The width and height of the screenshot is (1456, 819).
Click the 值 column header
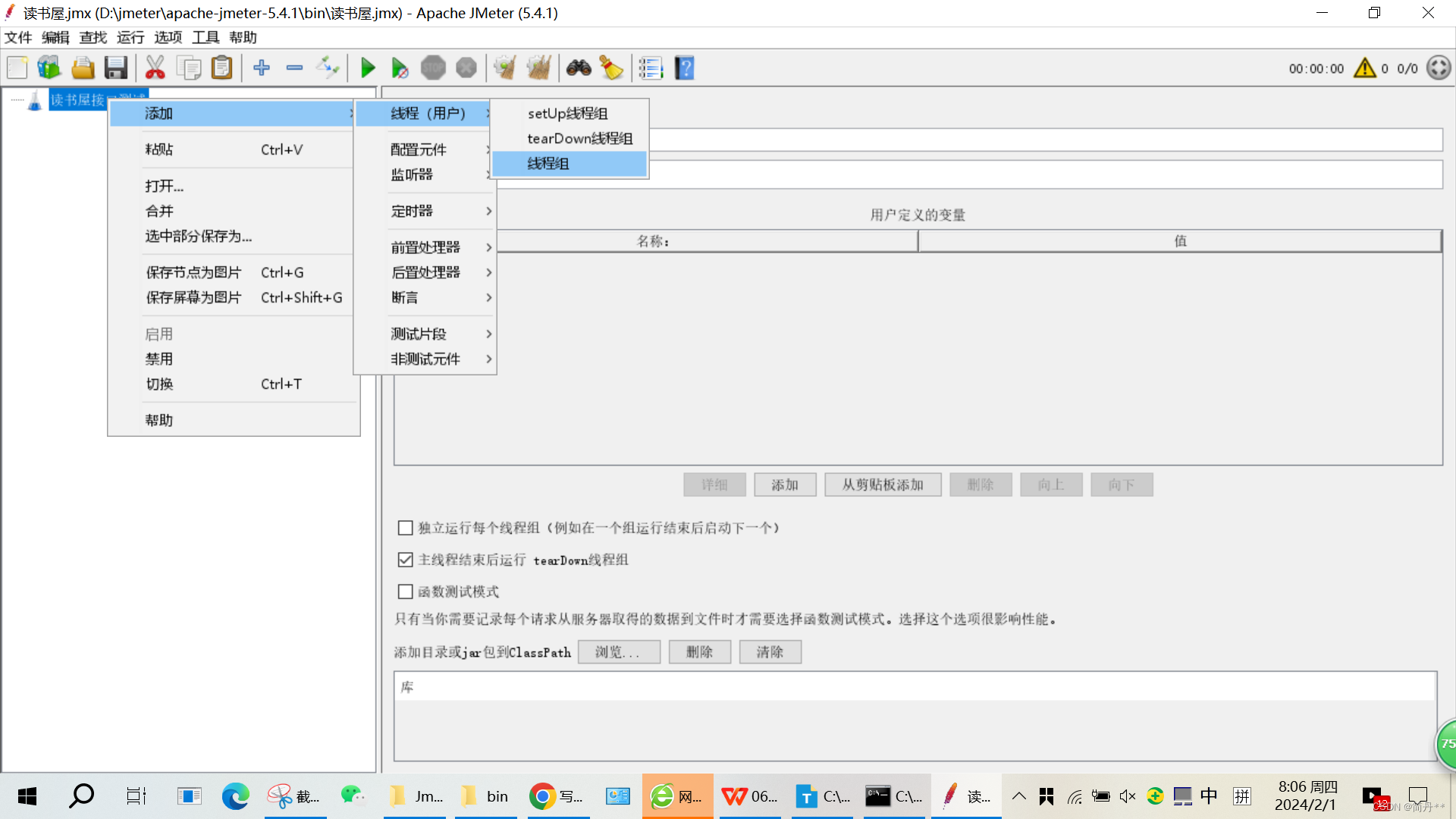pyautogui.click(x=1179, y=241)
